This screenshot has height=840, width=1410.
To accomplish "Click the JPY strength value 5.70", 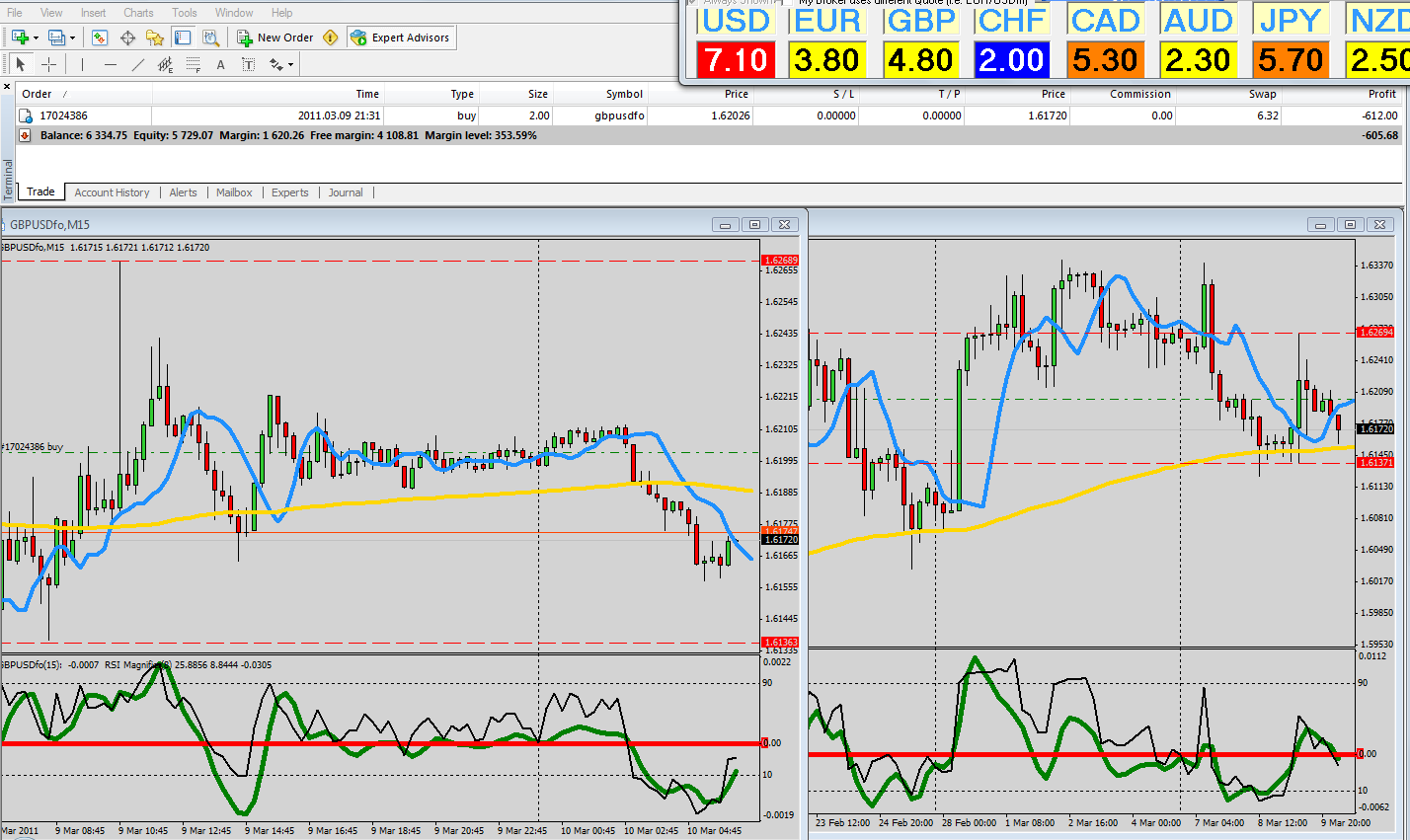I will pyautogui.click(x=1290, y=60).
